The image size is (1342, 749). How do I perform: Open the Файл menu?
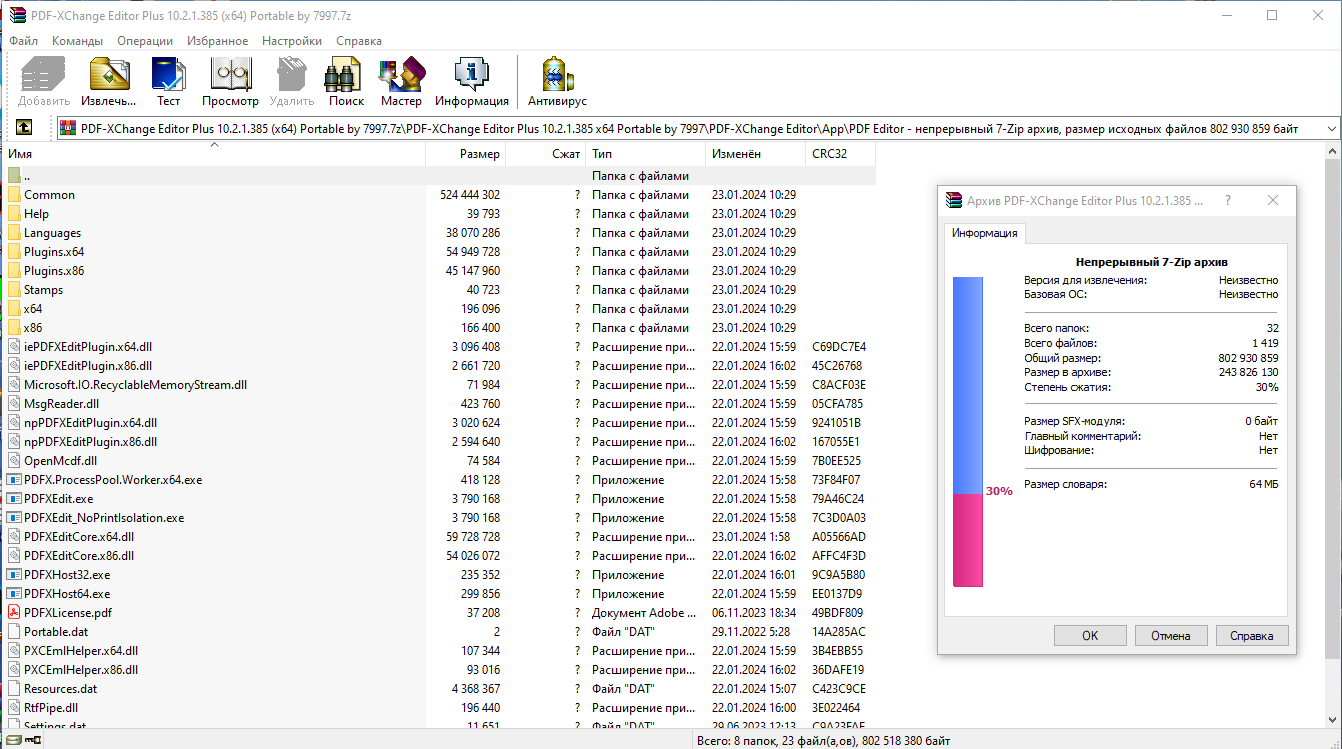point(22,41)
